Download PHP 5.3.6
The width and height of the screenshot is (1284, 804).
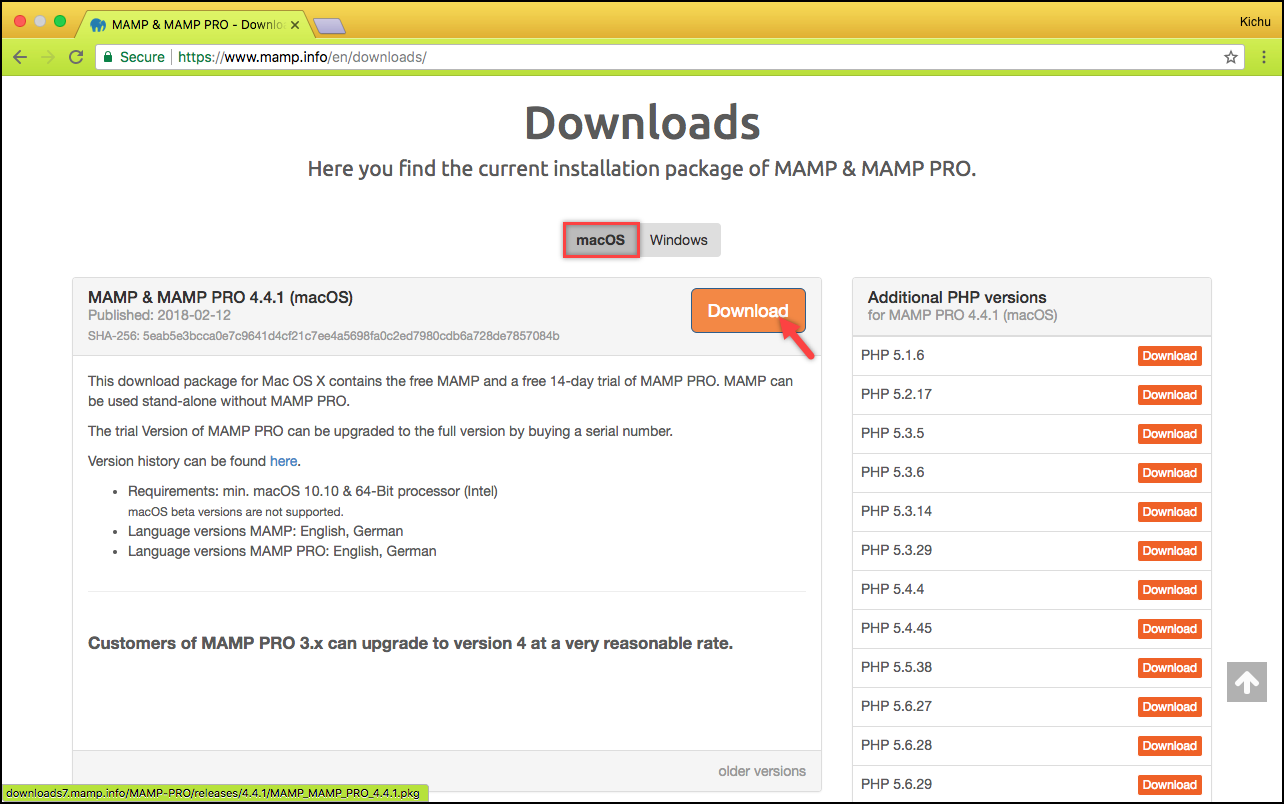coord(1169,473)
